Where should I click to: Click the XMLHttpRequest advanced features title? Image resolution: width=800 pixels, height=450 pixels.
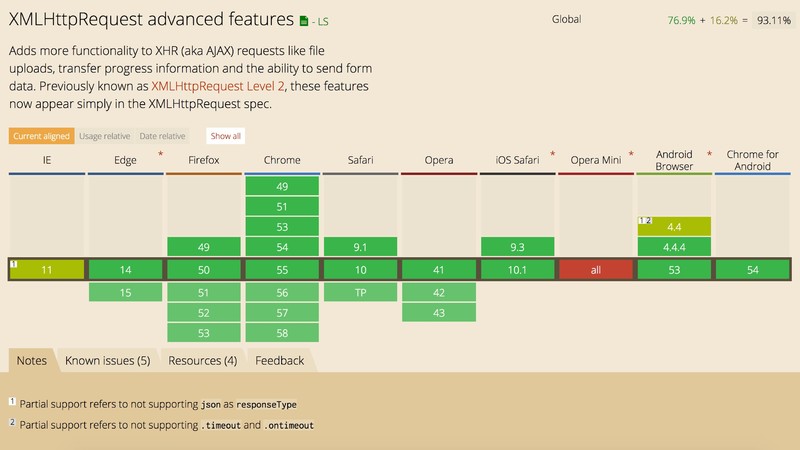click(151, 19)
